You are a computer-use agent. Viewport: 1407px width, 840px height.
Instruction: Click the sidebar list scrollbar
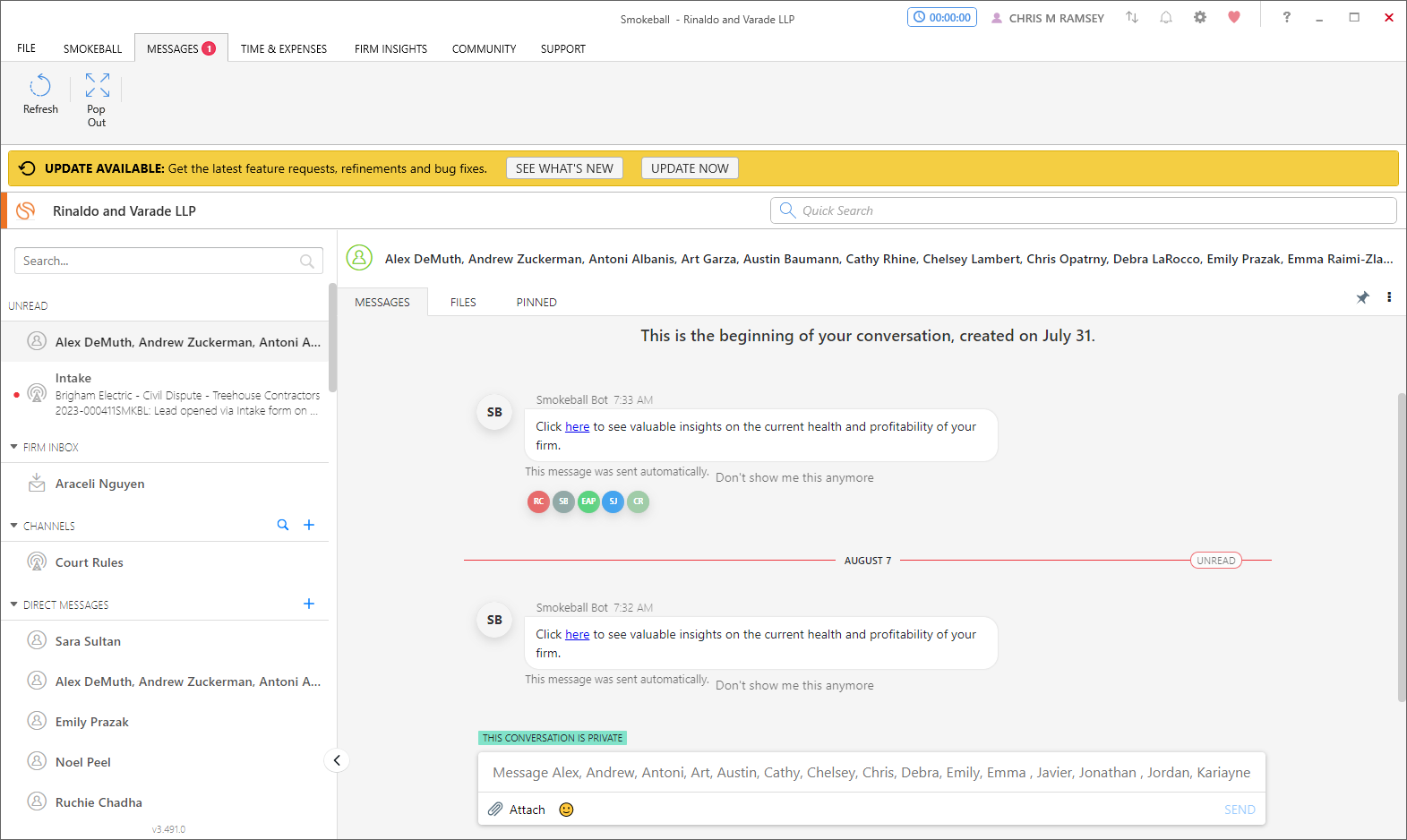(332, 338)
